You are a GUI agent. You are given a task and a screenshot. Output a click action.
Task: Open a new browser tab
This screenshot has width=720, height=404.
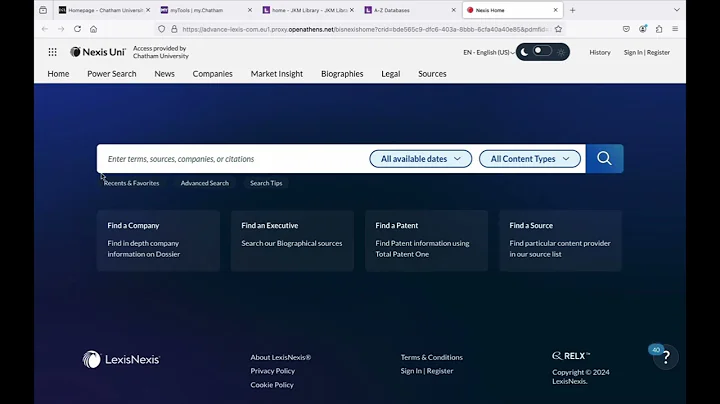[573, 10]
